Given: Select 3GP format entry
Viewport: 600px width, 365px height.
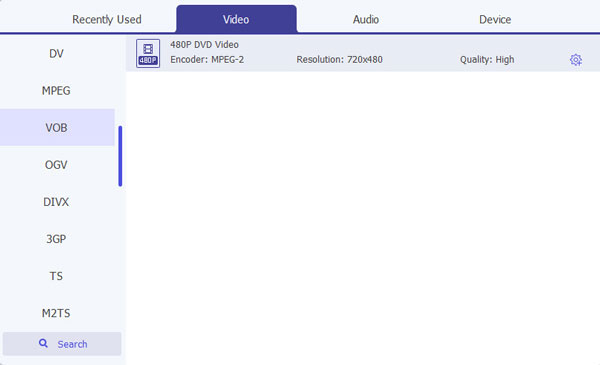Looking at the screenshot, I should pos(57,239).
